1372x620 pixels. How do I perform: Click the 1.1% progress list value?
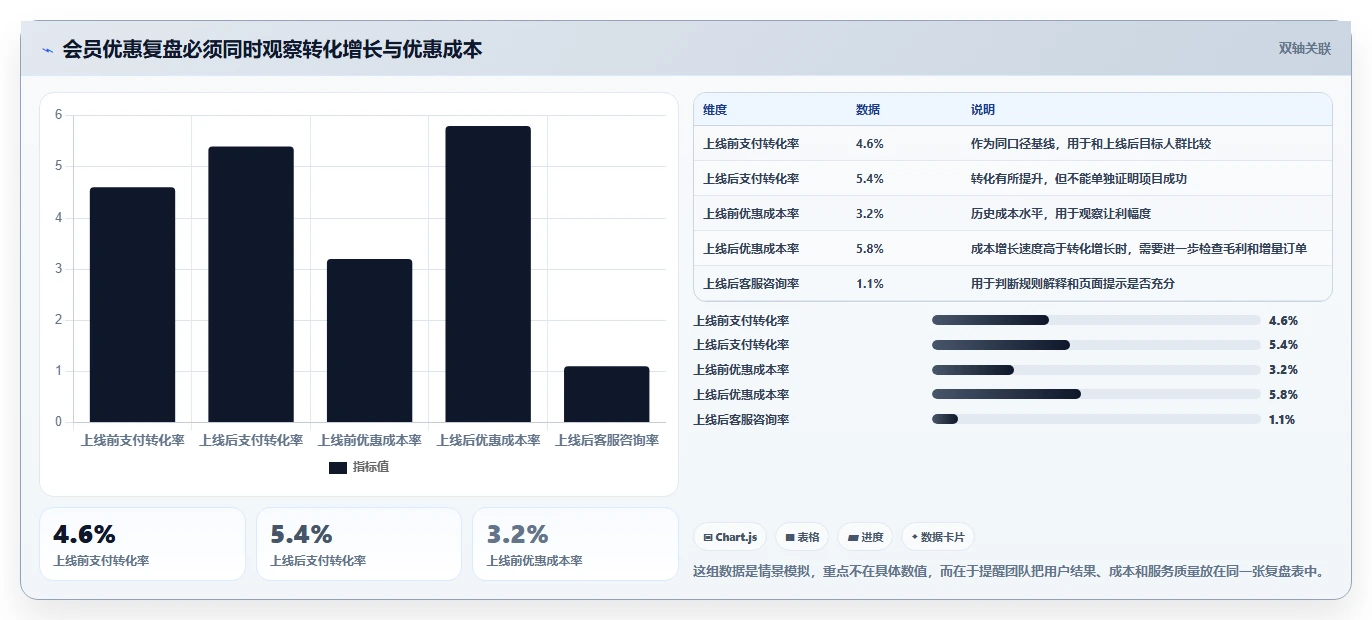point(1282,420)
